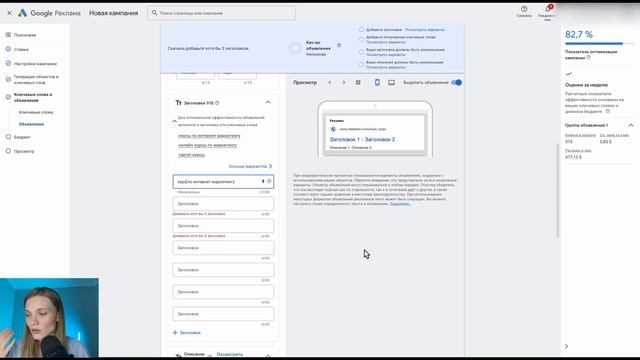Click Посмотреть link beside Описания
This screenshot has width=640, height=360.
230,354
